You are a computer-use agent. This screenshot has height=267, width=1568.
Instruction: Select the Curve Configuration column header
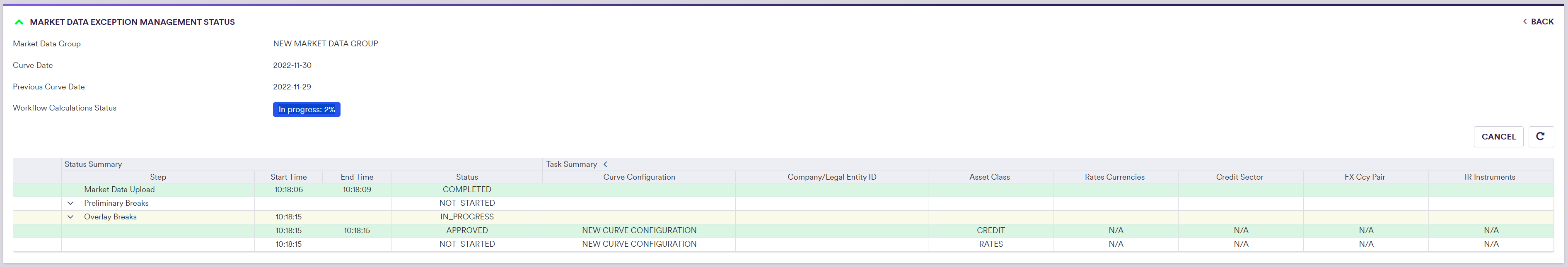tap(638, 177)
